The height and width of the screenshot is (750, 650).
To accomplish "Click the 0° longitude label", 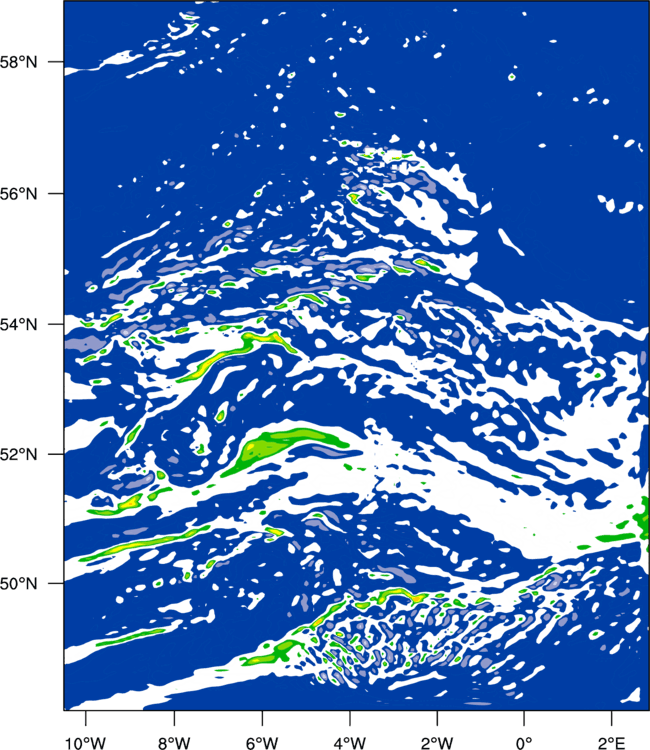I will pyautogui.click(x=524, y=743).
